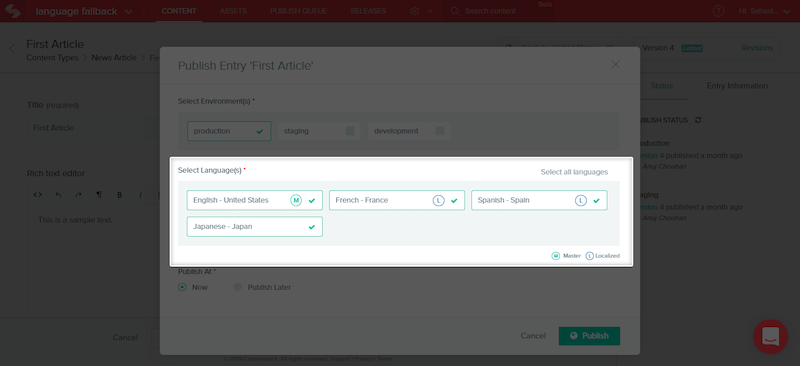The image size is (800, 366).
Task: Click Localized badge on Spanish tile
Action: pos(581,201)
